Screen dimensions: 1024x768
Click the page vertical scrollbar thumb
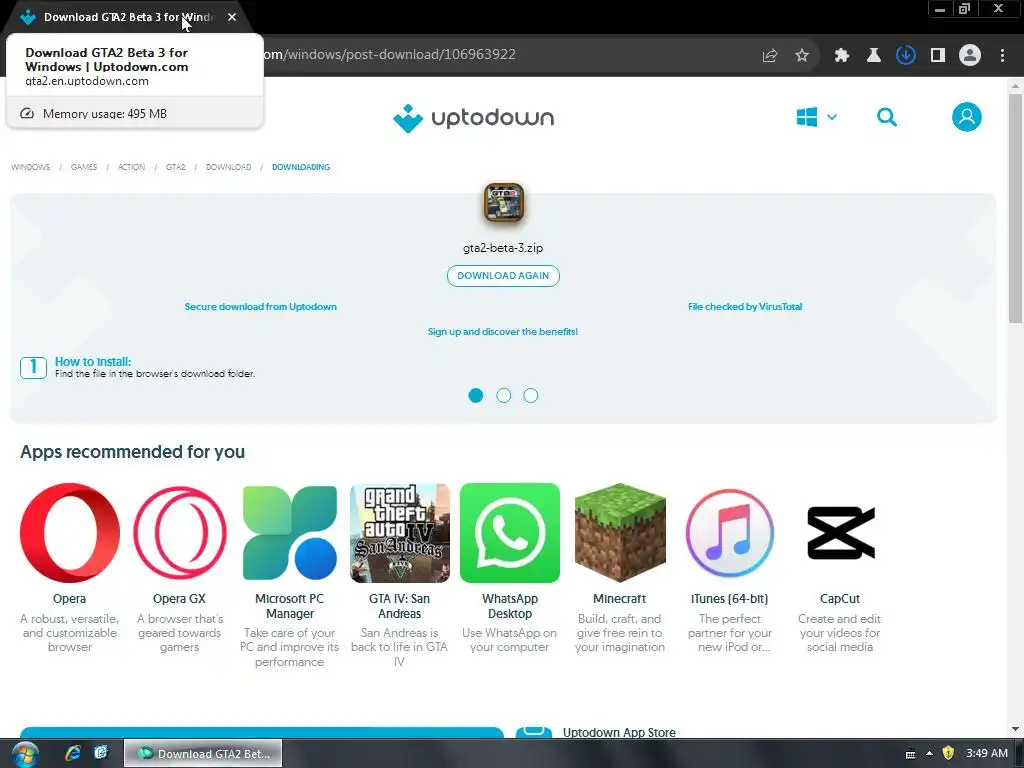click(x=1015, y=208)
